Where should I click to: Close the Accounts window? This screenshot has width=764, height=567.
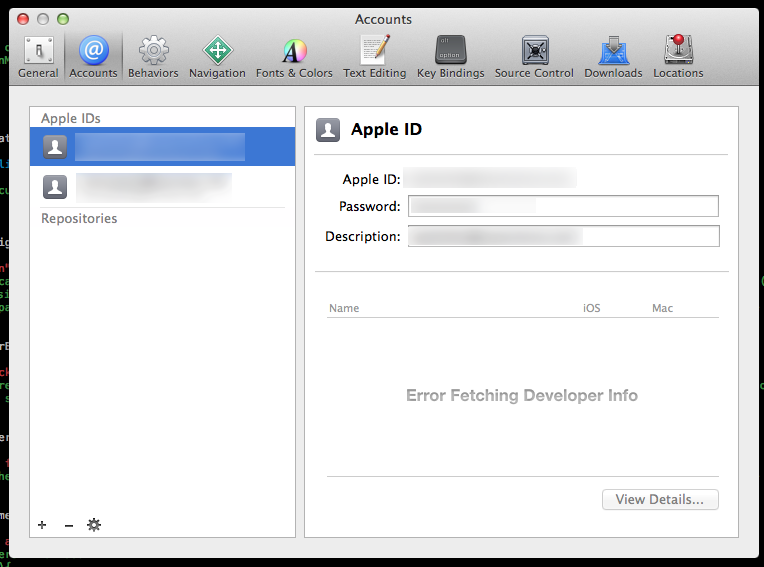pyautogui.click(x=23, y=19)
